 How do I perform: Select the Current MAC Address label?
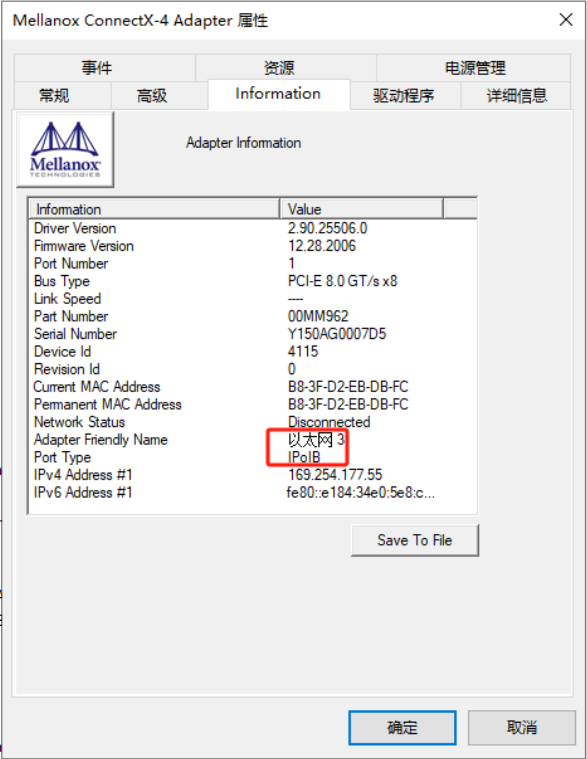pyautogui.click(x=97, y=387)
